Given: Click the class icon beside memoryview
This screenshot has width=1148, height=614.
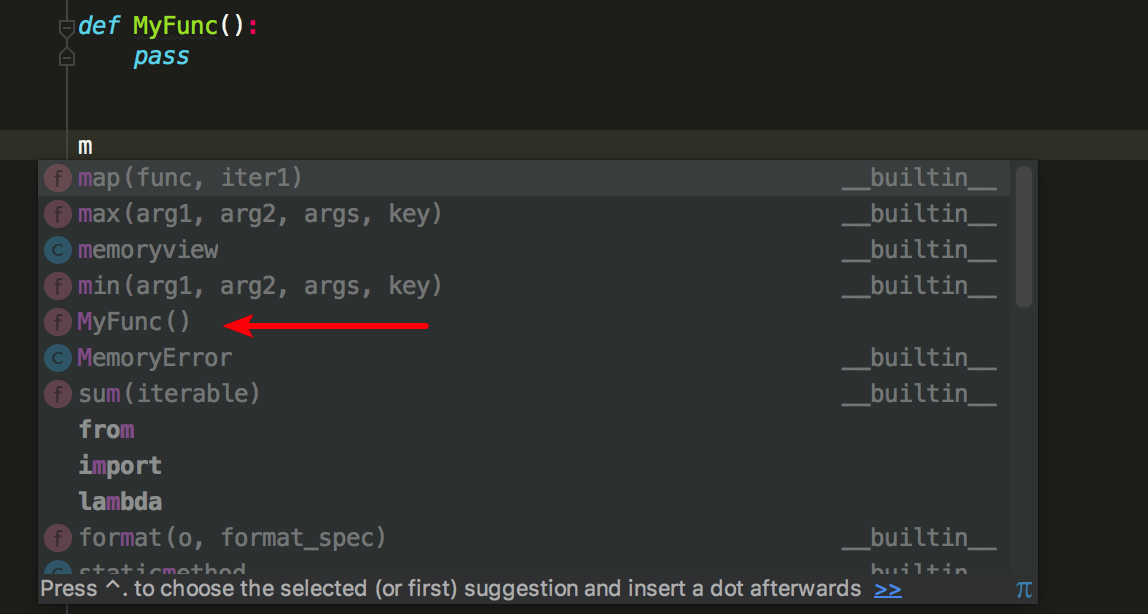Looking at the screenshot, I should point(58,250).
